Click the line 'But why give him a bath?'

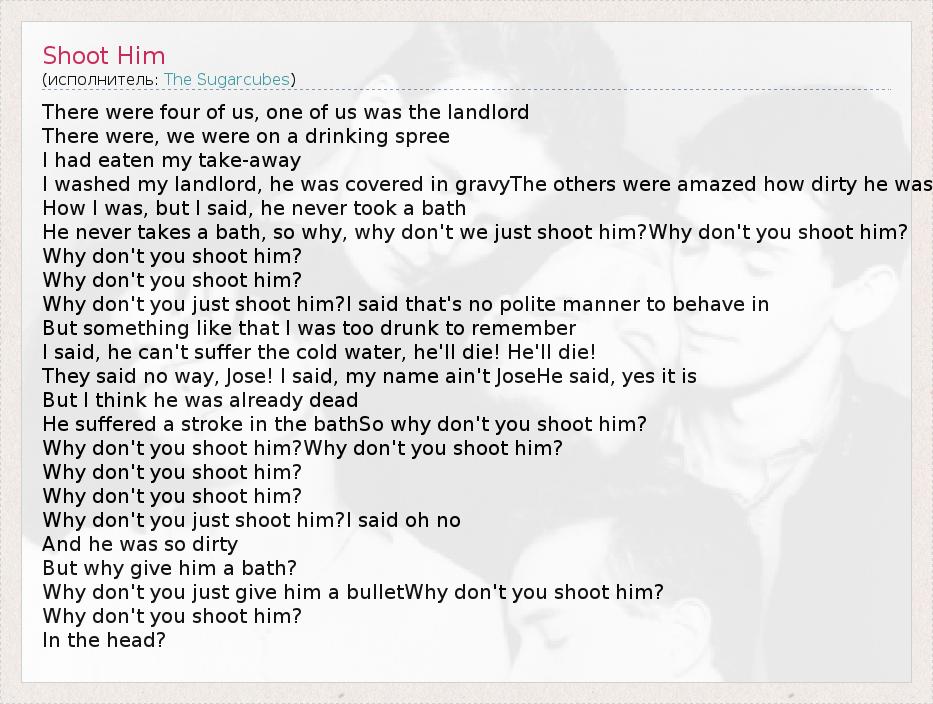point(169,568)
